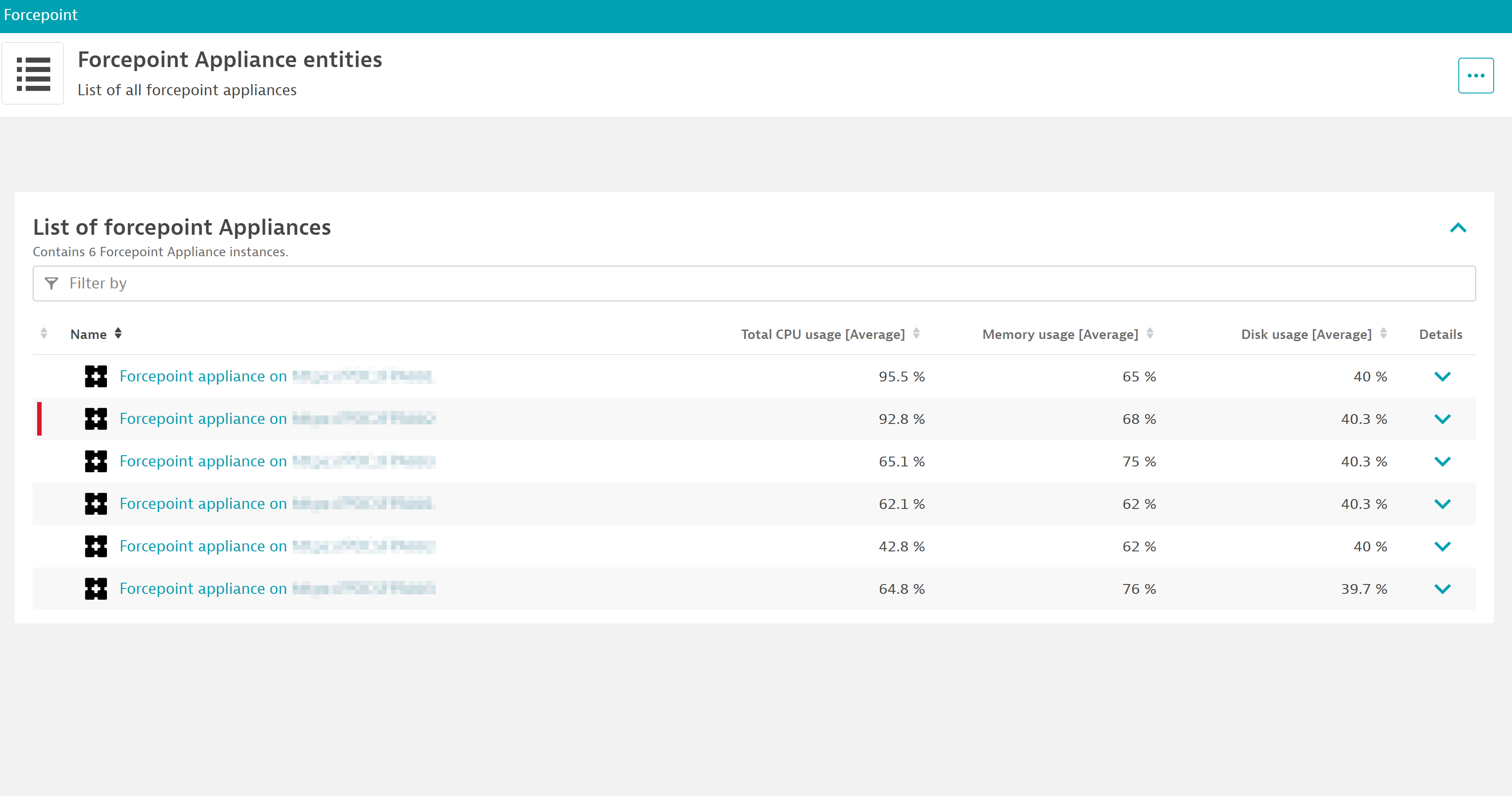Screen dimensions: 1512x796
Task: Open the appliance link with red status indicator
Action: [x=203, y=418]
